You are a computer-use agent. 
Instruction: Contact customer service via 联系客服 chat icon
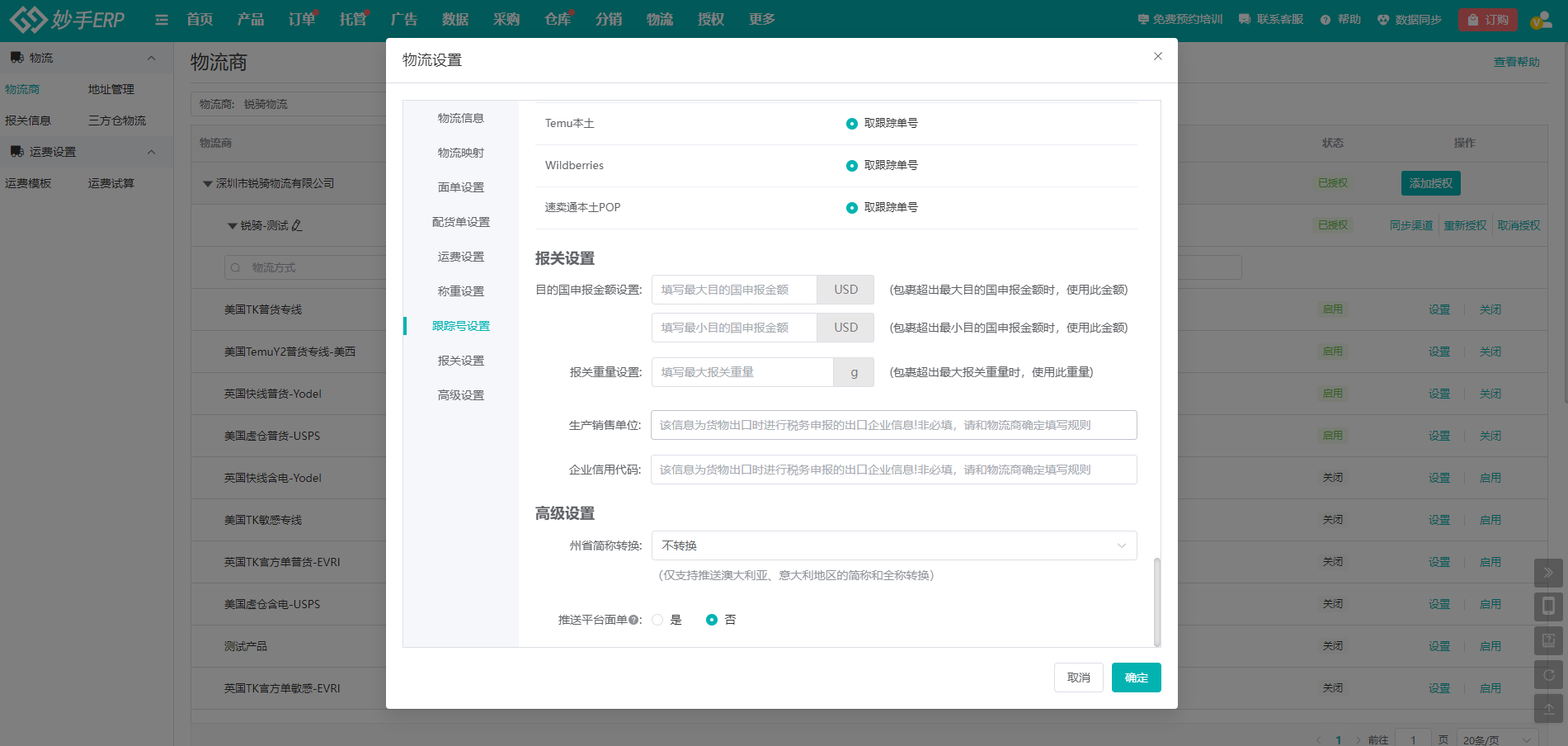tap(1245, 19)
